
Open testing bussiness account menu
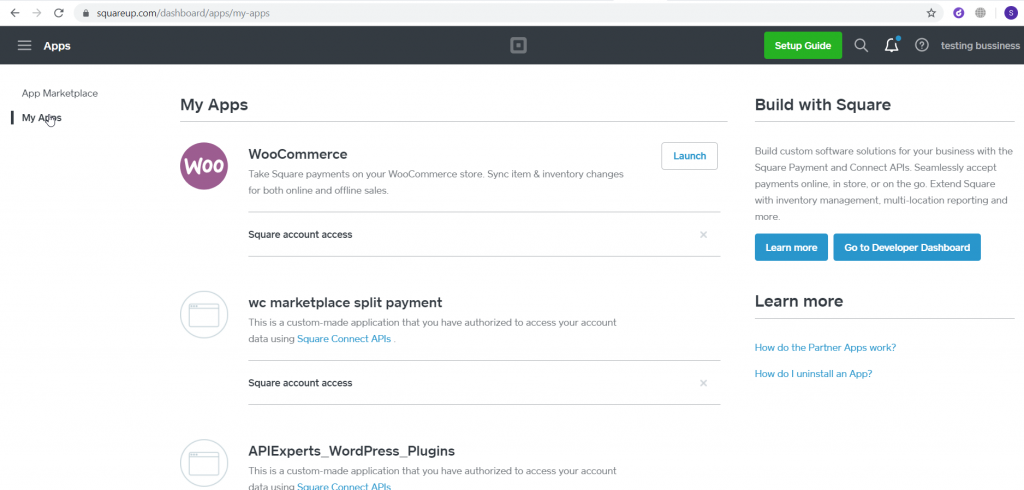[x=980, y=46]
